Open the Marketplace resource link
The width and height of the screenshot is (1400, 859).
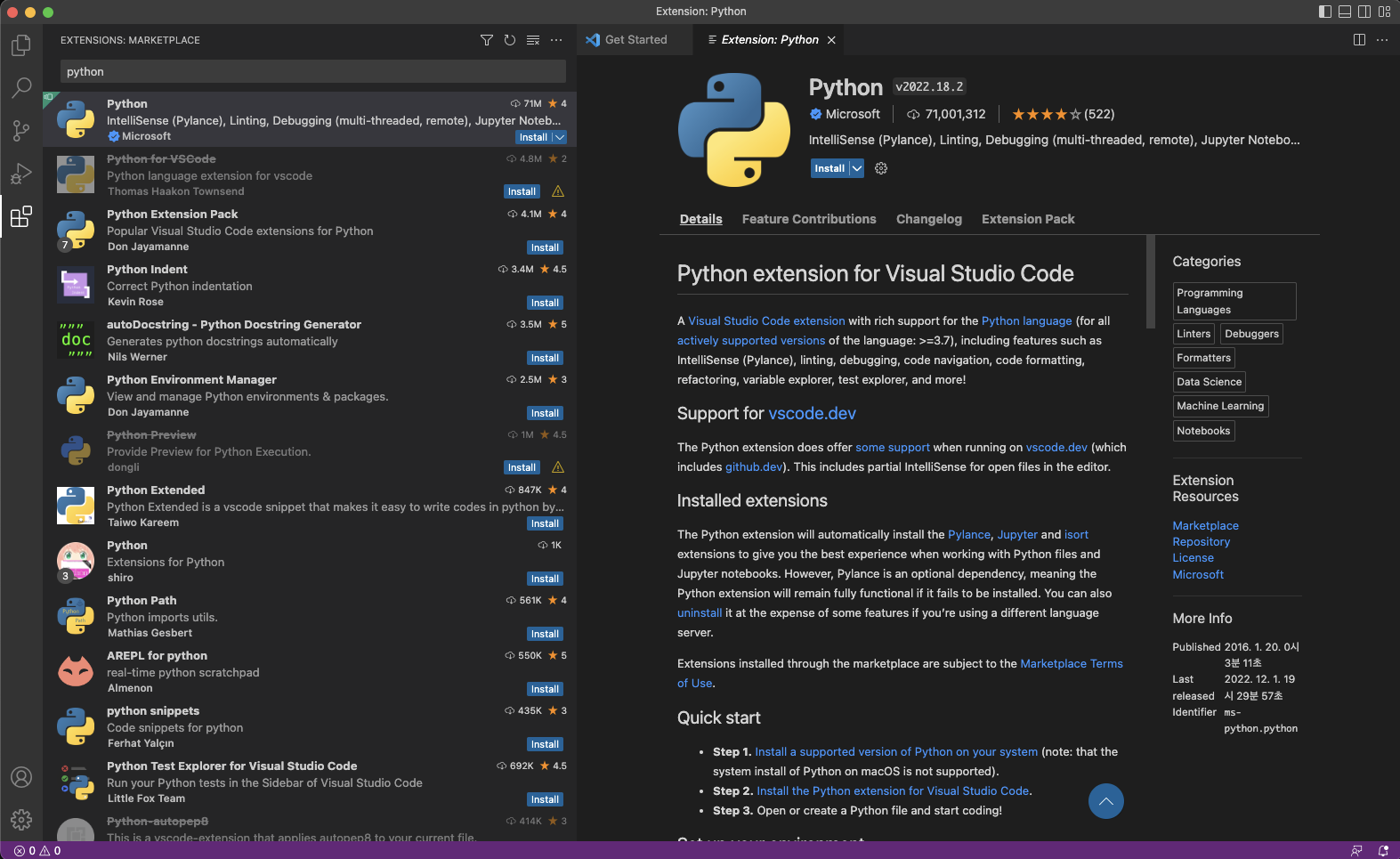[x=1205, y=526]
